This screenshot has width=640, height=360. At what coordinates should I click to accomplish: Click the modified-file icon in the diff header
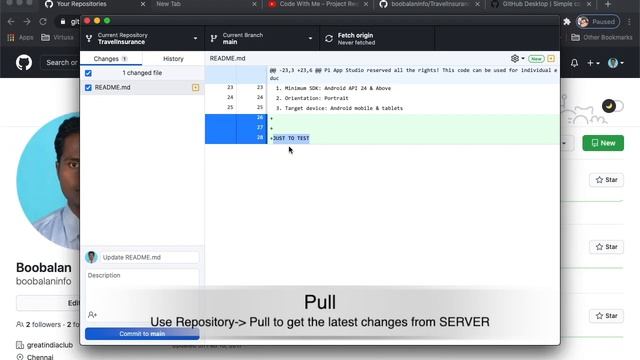click(x=551, y=59)
